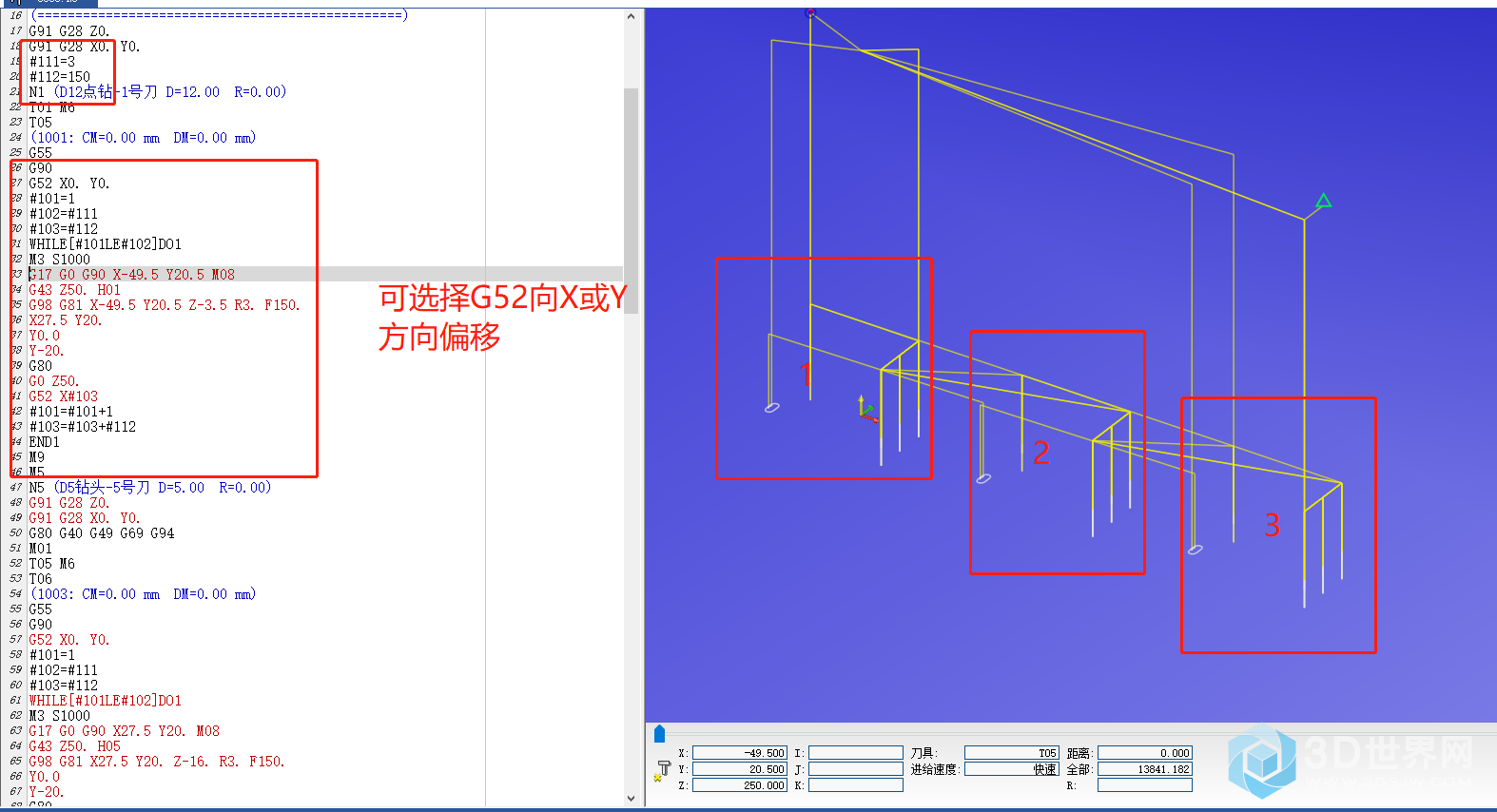Click the tool holder icon beside the coordinates
Screen dimensions: 1497x812
[x=663, y=769]
